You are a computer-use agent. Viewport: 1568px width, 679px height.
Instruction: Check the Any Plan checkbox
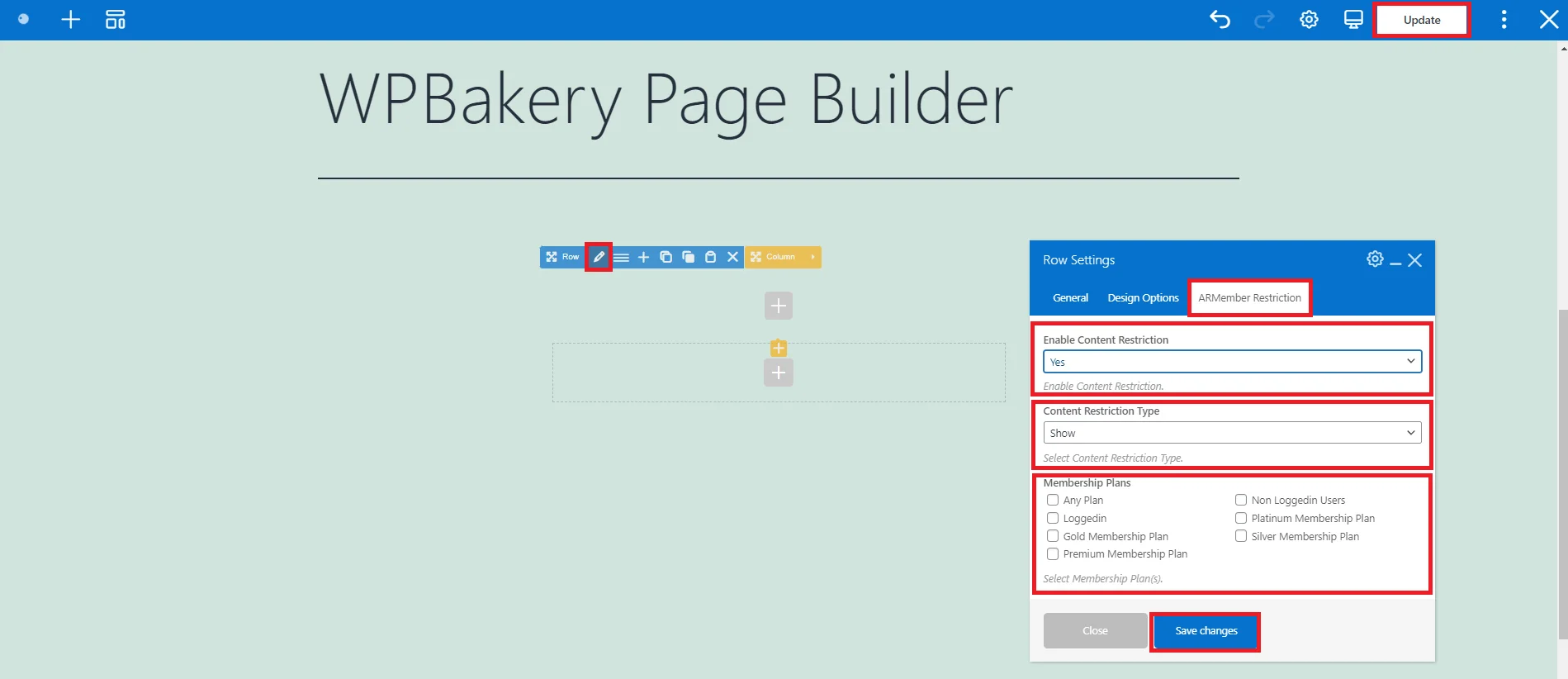(x=1053, y=500)
